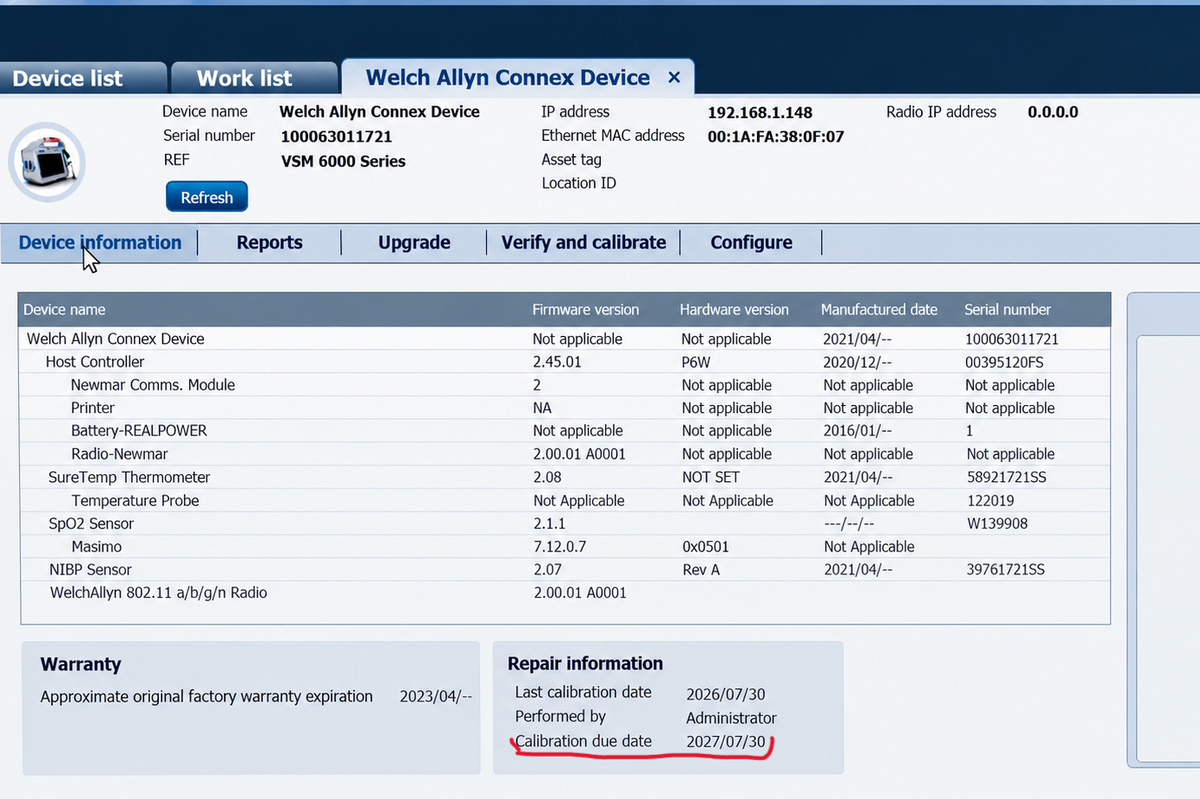Select the WelchAllyn 802.11 a/b/g/n Radio row
The image size is (1200, 799).
[564, 592]
